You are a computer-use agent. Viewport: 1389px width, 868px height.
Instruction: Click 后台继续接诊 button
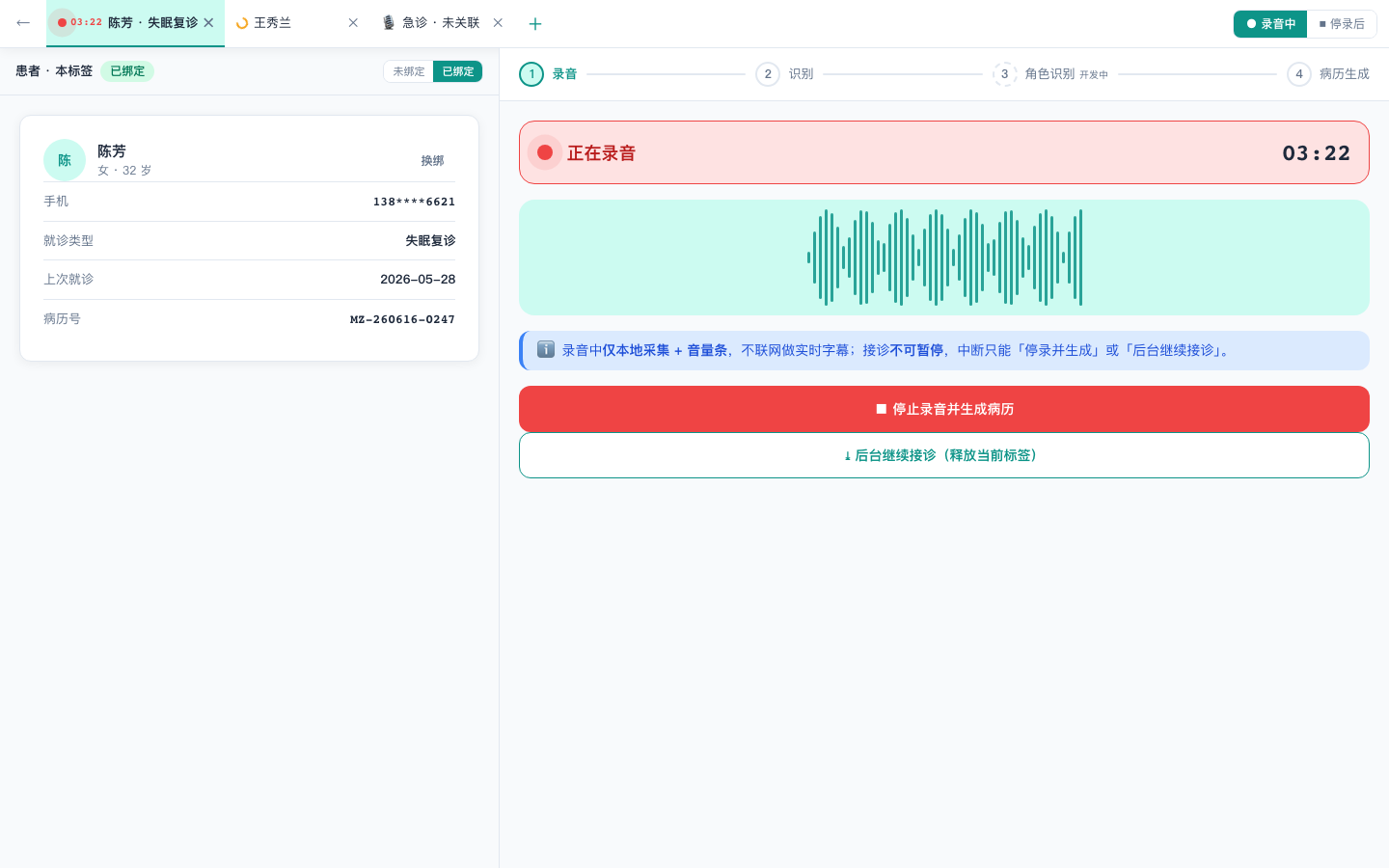[x=944, y=455]
